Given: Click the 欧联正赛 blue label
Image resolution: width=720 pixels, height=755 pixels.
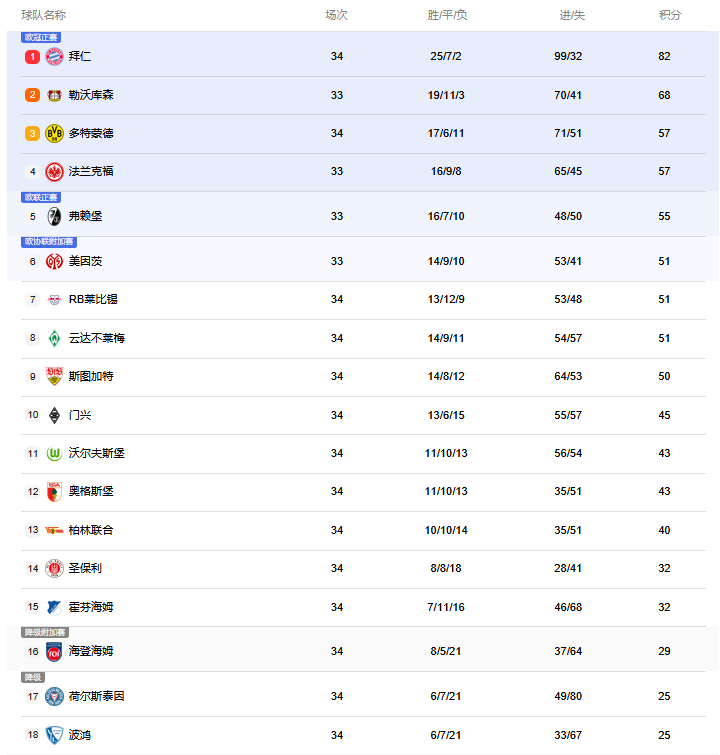Looking at the screenshot, I should coord(41,197).
